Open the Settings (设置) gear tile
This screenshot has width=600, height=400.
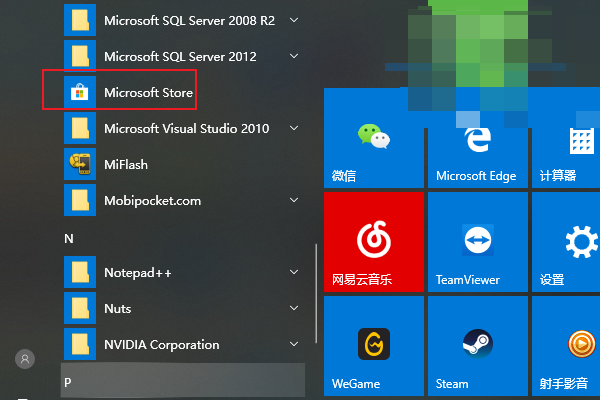pyautogui.click(x=566, y=242)
